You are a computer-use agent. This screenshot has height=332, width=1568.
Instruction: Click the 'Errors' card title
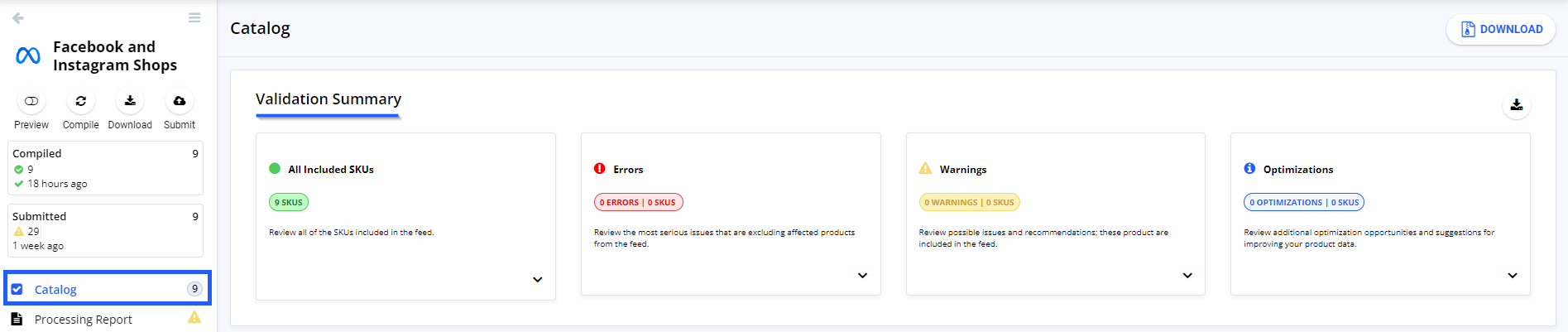click(x=628, y=169)
